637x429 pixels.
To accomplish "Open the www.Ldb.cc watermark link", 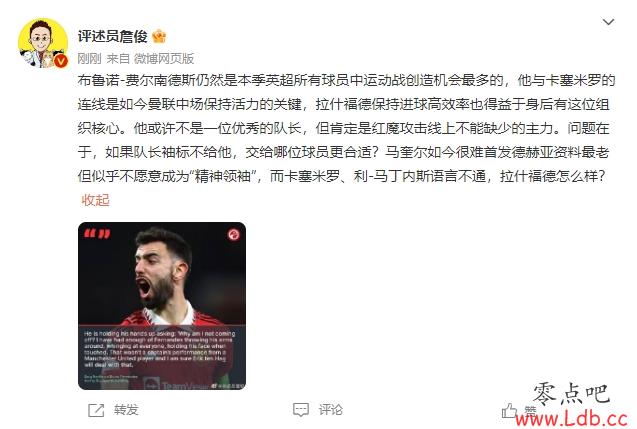I will click(572, 418).
